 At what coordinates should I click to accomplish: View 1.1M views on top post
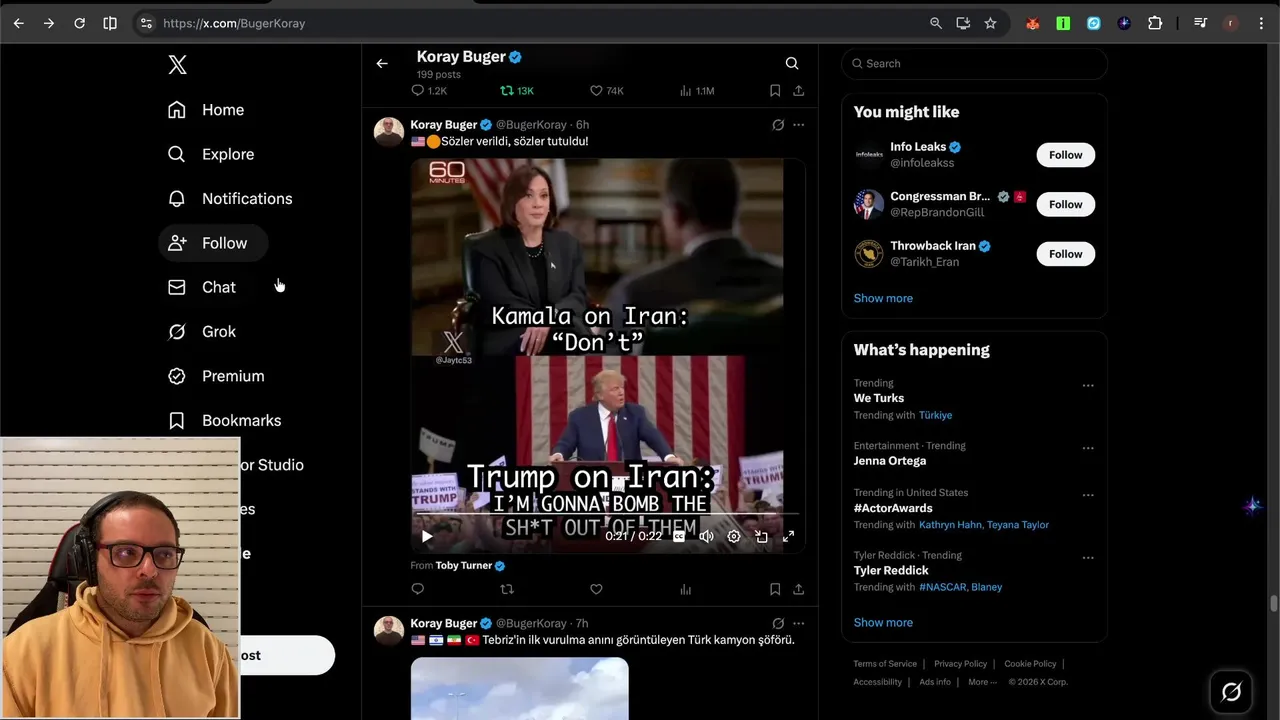click(x=696, y=91)
